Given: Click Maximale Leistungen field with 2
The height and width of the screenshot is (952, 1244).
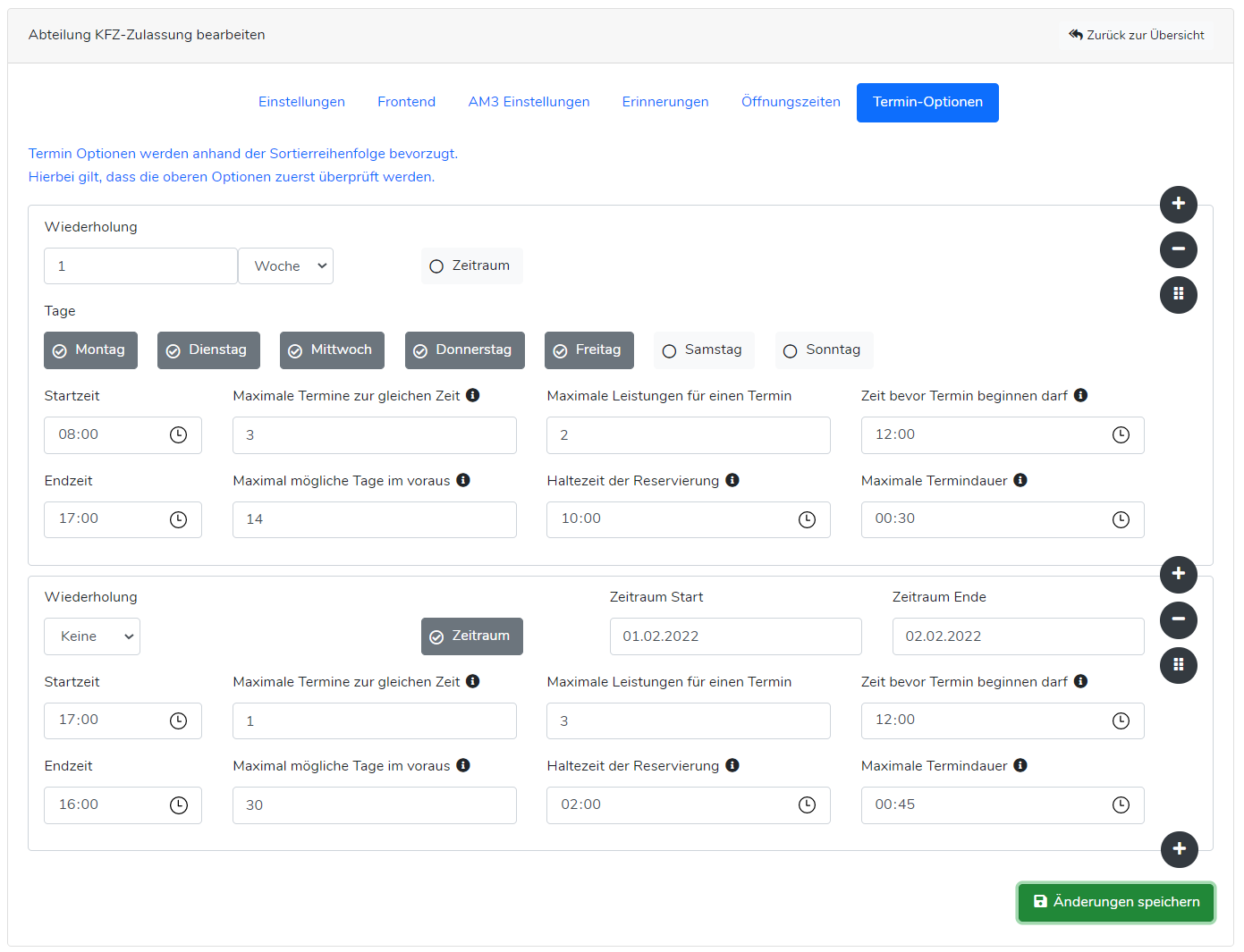Looking at the screenshot, I should (x=689, y=435).
